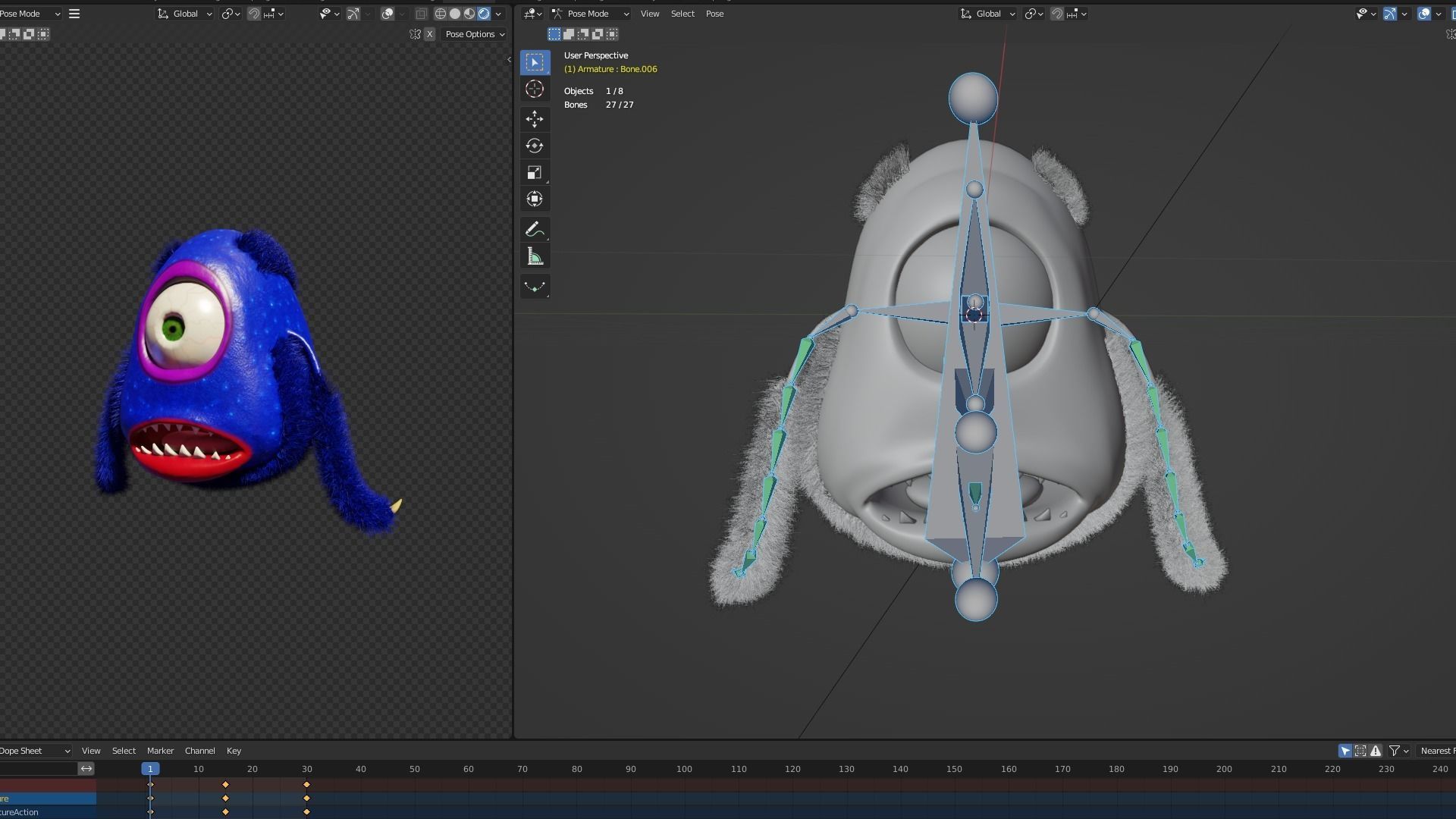Enable snapping with the magnet icon

(x=254, y=14)
